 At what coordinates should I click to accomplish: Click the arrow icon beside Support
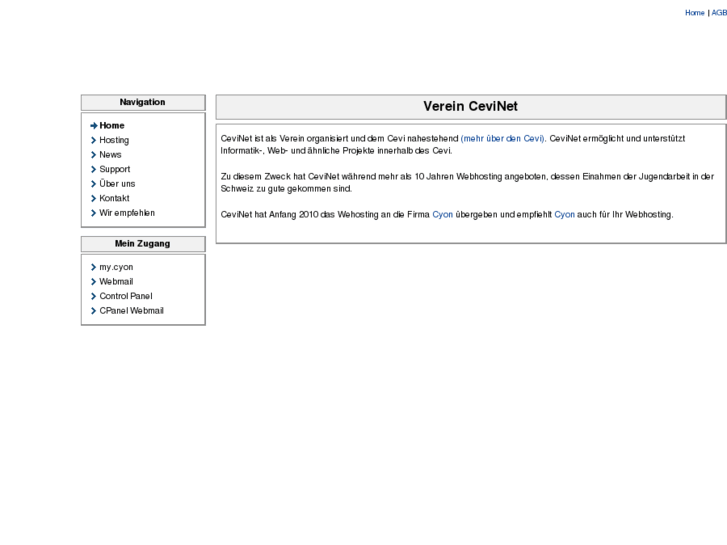point(93,170)
